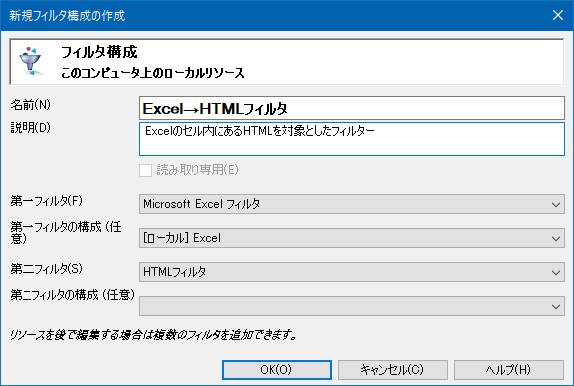Image resolution: width=574 pixels, height=386 pixels.
Task: Click the 第一フィルタの構成 (任意) label
Action: [x=66, y=233]
